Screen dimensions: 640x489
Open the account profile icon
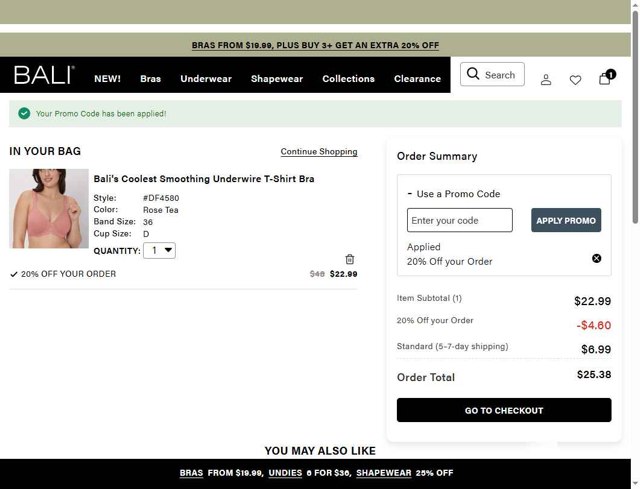tap(546, 79)
